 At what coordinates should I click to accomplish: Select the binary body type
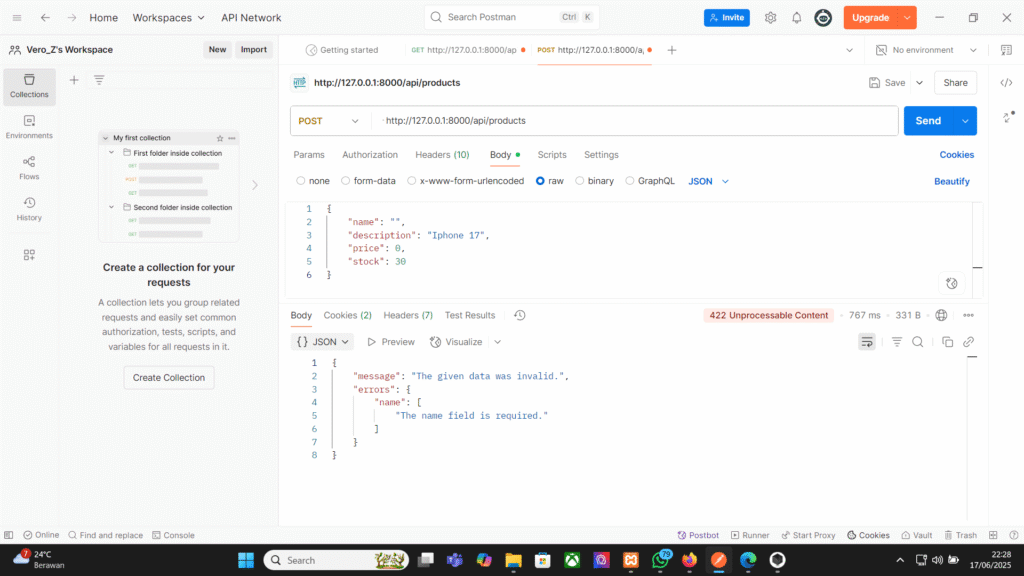click(x=594, y=181)
